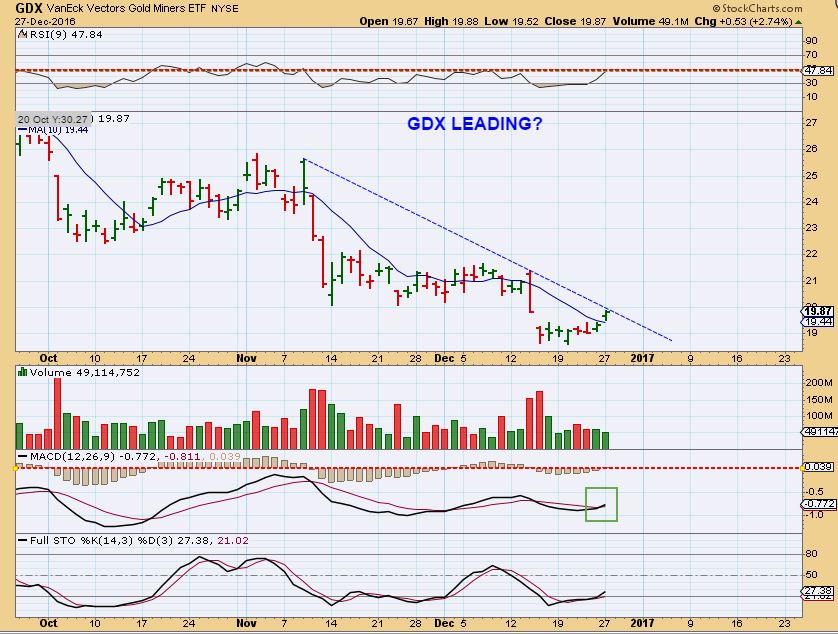Image resolution: width=838 pixels, height=634 pixels.
Task: Click the 0.039 MACD axis value tag
Action: click(x=818, y=467)
